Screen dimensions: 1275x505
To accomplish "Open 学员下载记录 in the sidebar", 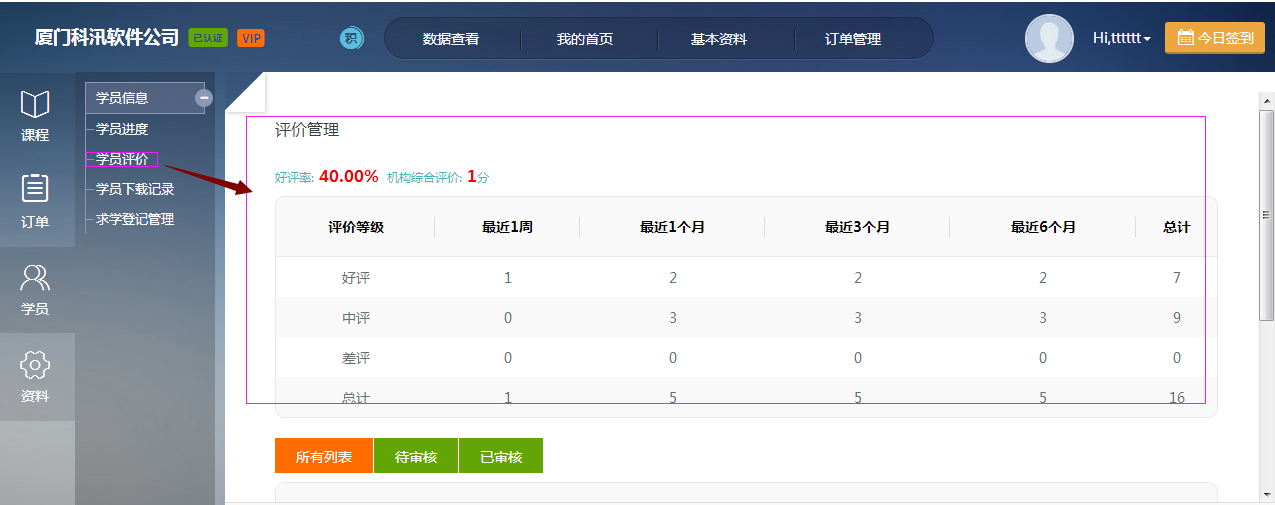I will point(135,189).
